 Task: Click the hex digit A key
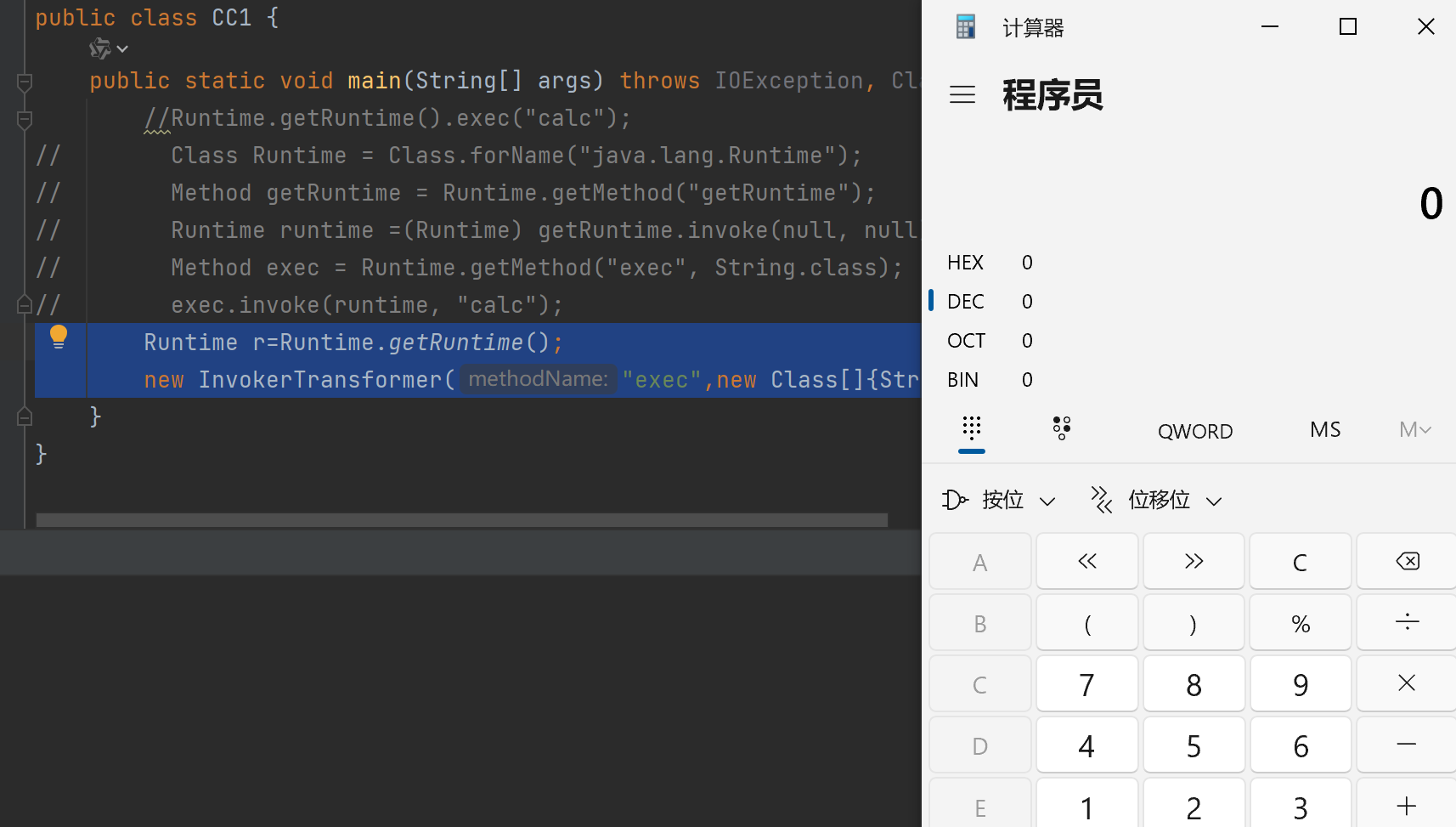pos(980,561)
